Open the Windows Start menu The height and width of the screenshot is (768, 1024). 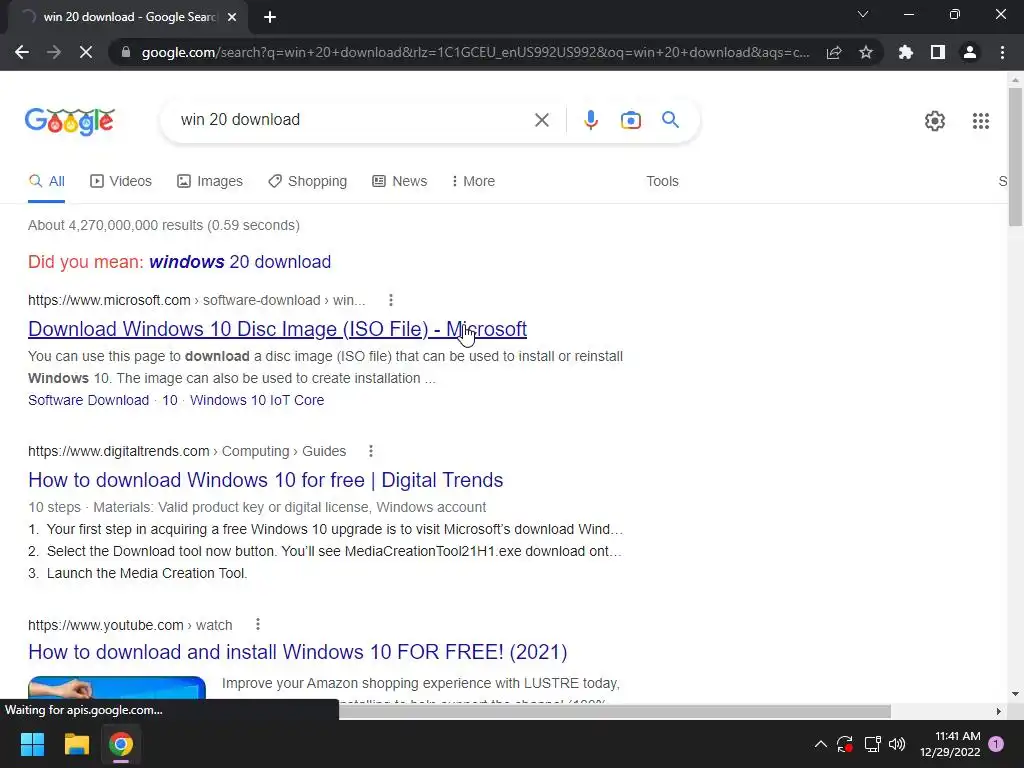(x=32, y=744)
